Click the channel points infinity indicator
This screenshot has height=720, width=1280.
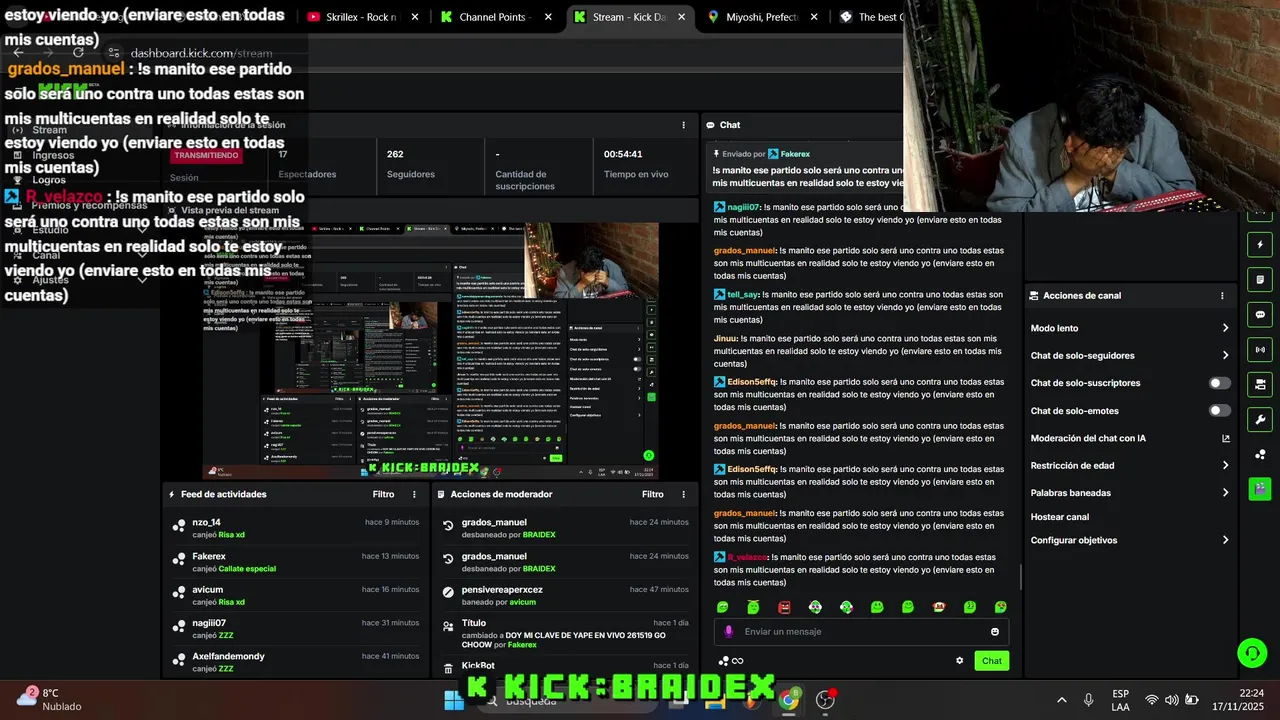point(731,661)
